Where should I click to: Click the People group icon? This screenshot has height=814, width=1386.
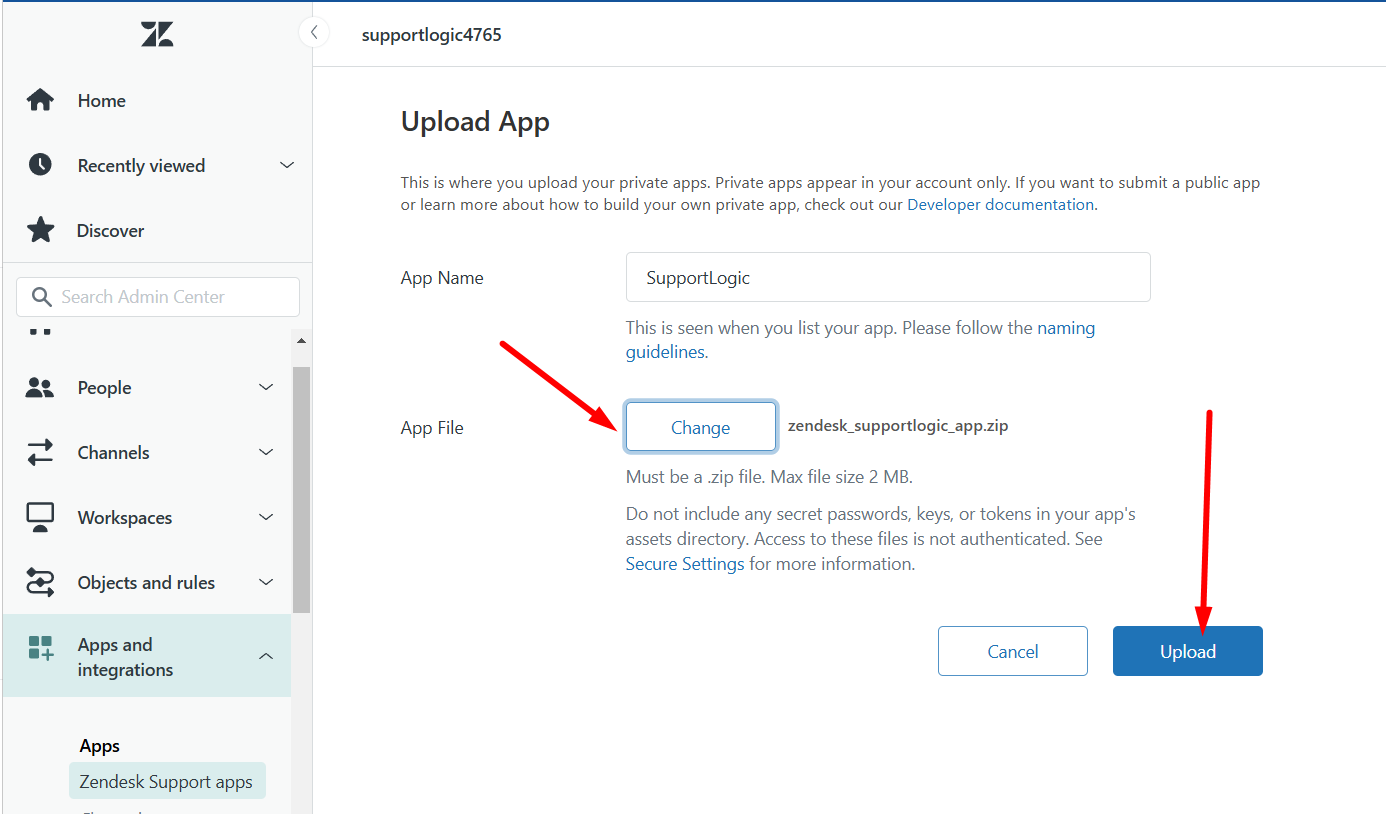(x=40, y=388)
